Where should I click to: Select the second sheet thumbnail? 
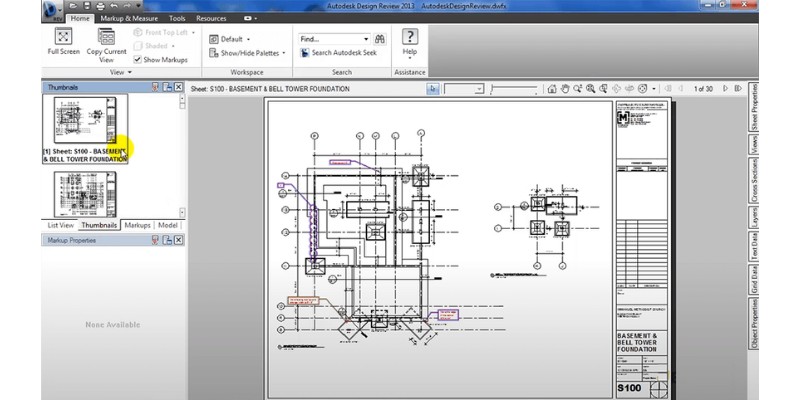coord(85,194)
